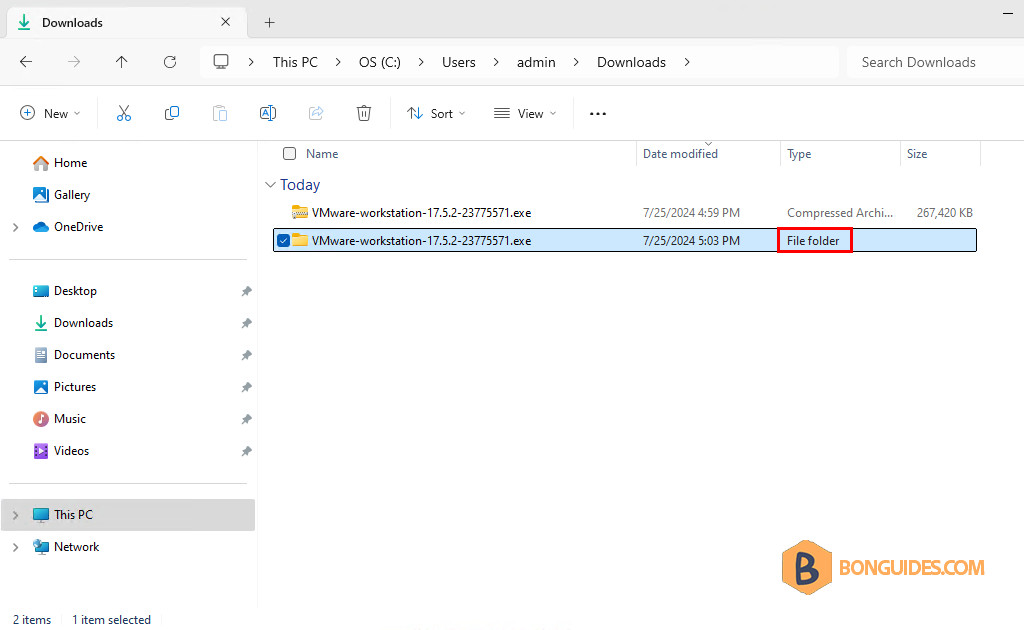
Task: Click the monitor icon in address bar
Action: tap(221, 62)
